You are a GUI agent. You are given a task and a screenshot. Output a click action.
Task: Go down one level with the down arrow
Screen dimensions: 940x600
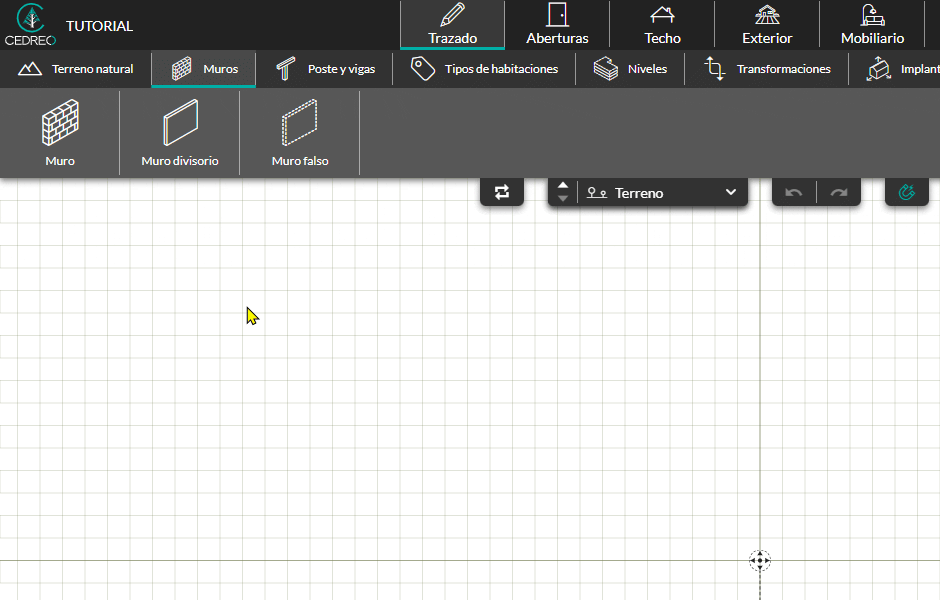[x=562, y=198]
